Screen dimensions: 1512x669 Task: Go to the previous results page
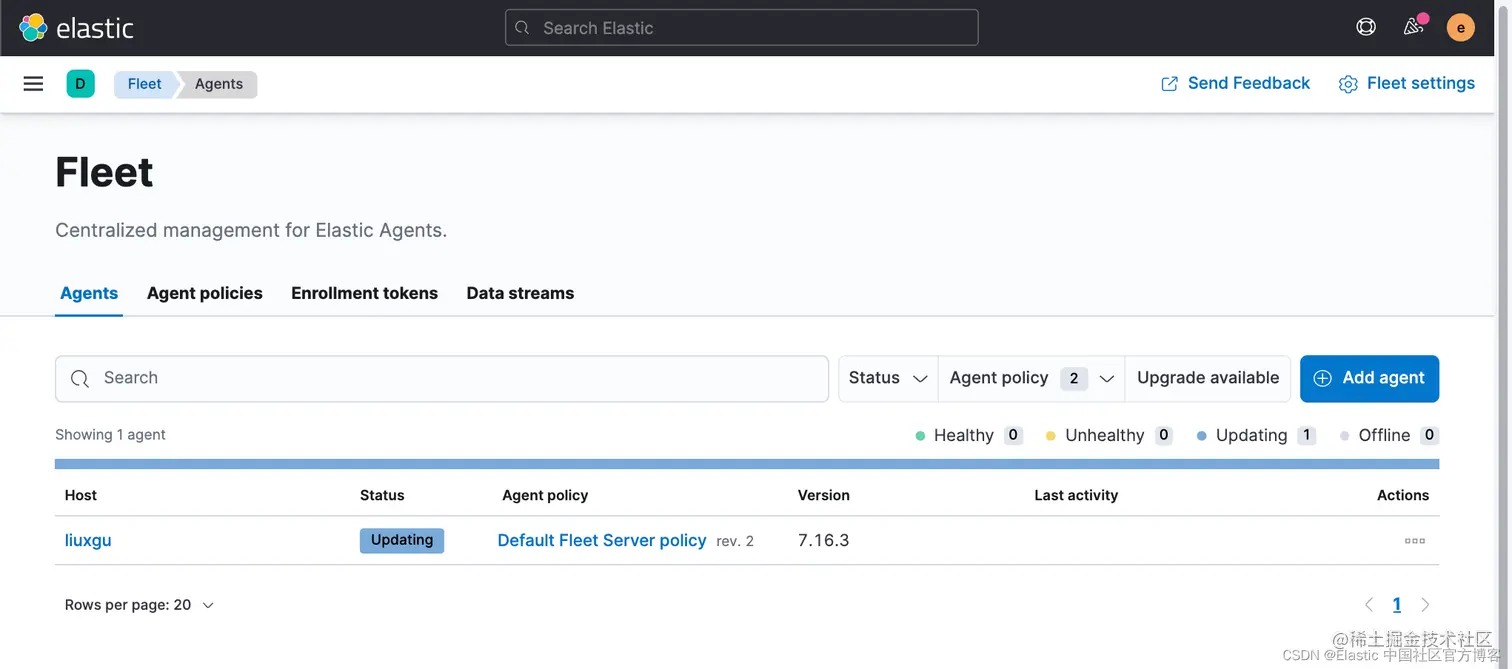pos(1369,605)
